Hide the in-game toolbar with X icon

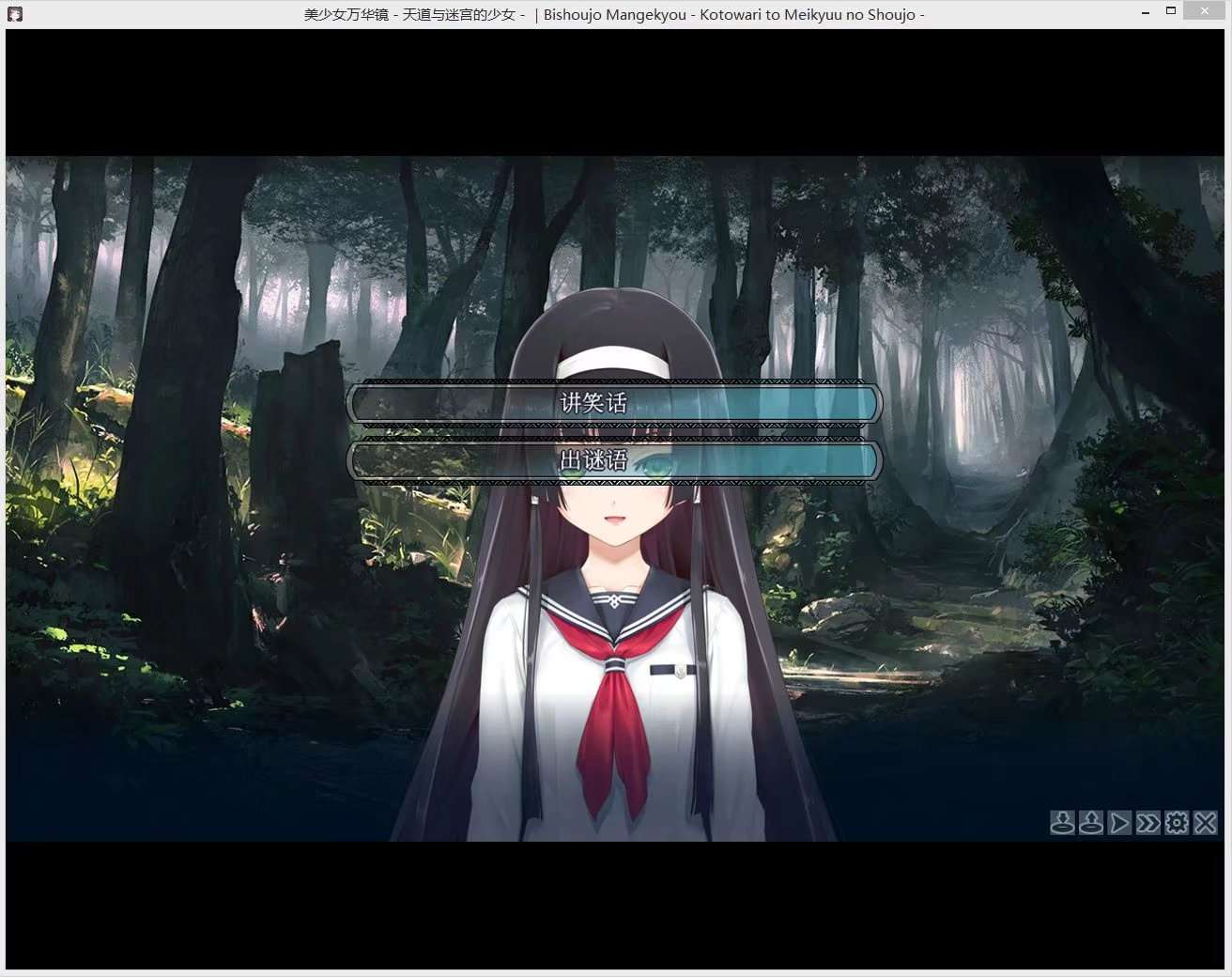[x=1206, y=823]
